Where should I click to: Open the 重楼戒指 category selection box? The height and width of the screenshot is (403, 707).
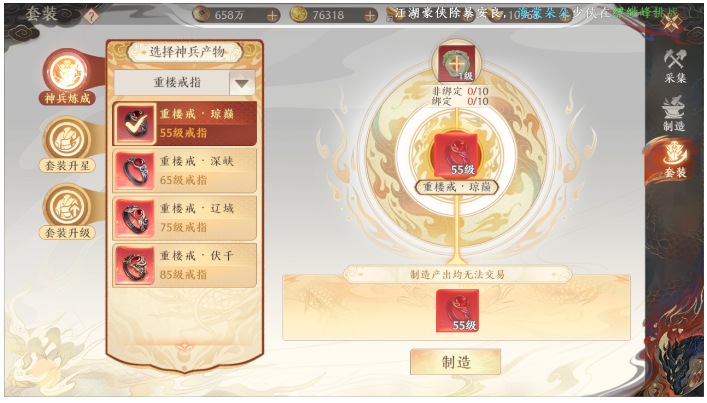pyautogui.click(x=184, y=83)
